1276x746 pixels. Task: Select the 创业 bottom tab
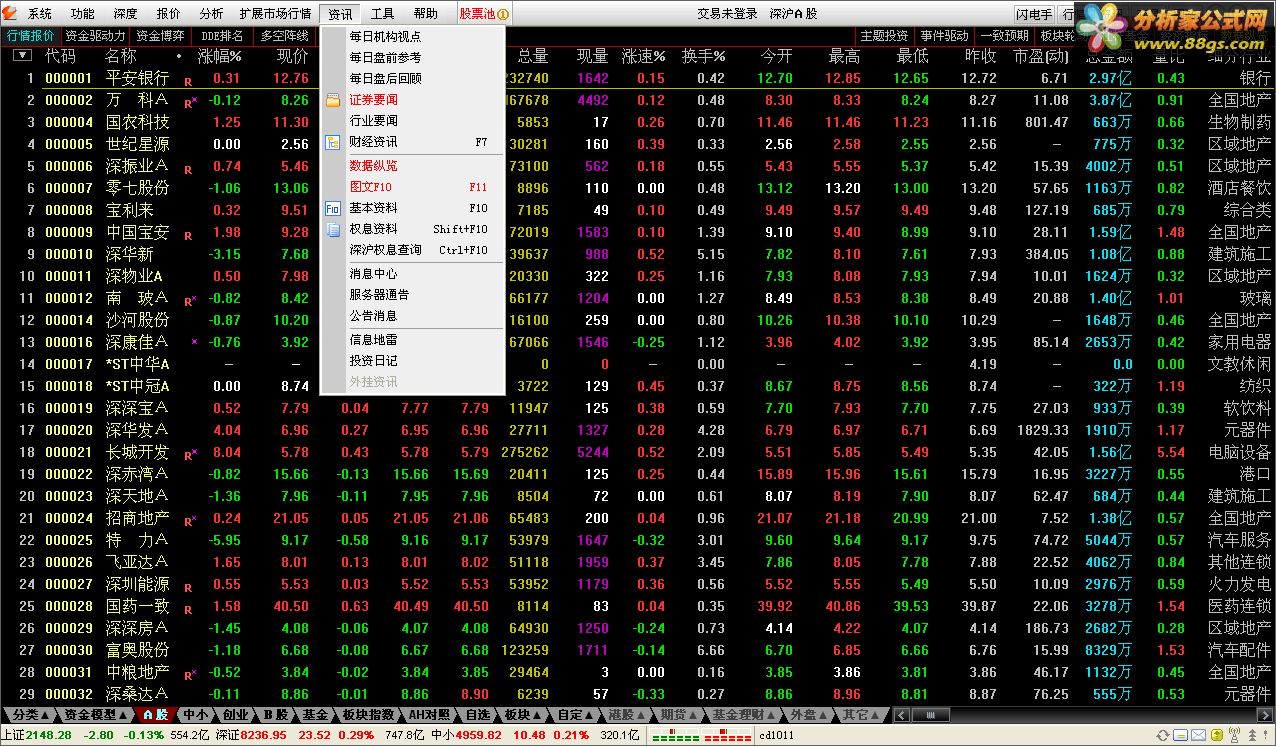pos(235,715)
